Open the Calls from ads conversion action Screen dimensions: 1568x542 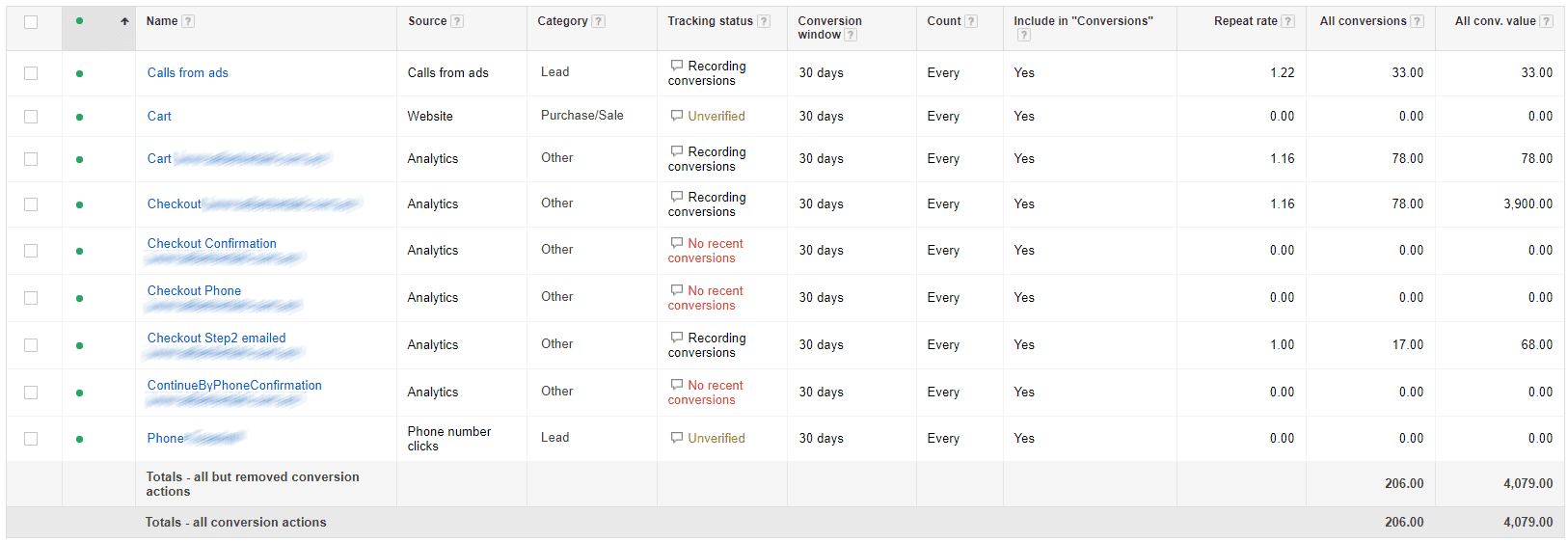coord(188,73)
